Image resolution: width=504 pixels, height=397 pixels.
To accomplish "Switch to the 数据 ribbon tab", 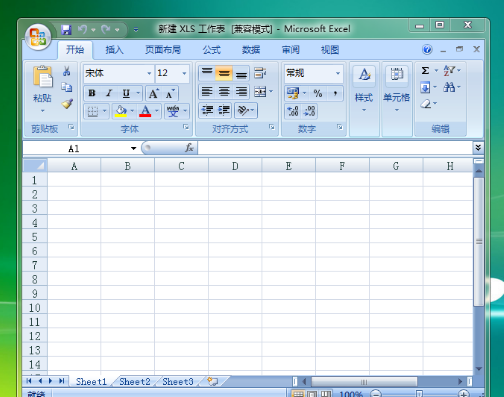I will tap(251, 50).
